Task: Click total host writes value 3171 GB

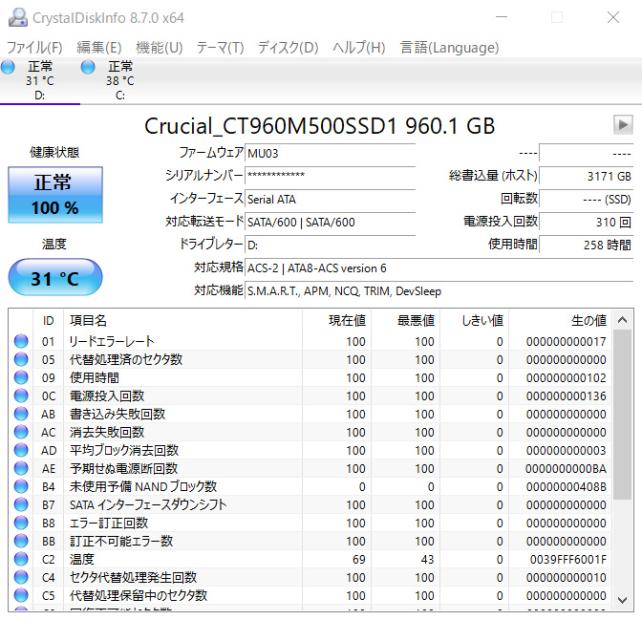Action: click(586, 176)
